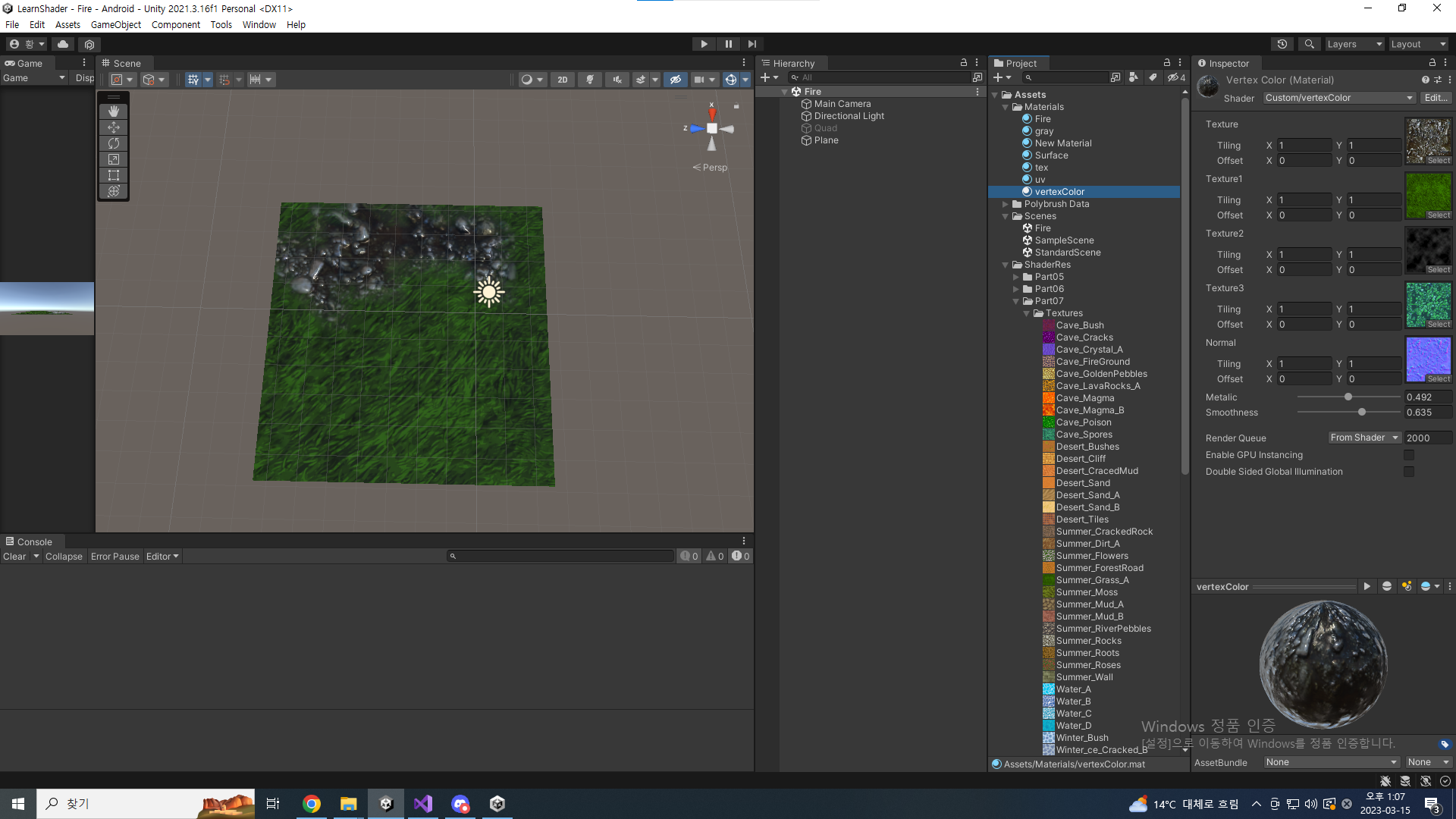The height and width of the screenshot is (819, 1456).
Task: Adjust the Smoothness slider
Action: coord(1362,413)
